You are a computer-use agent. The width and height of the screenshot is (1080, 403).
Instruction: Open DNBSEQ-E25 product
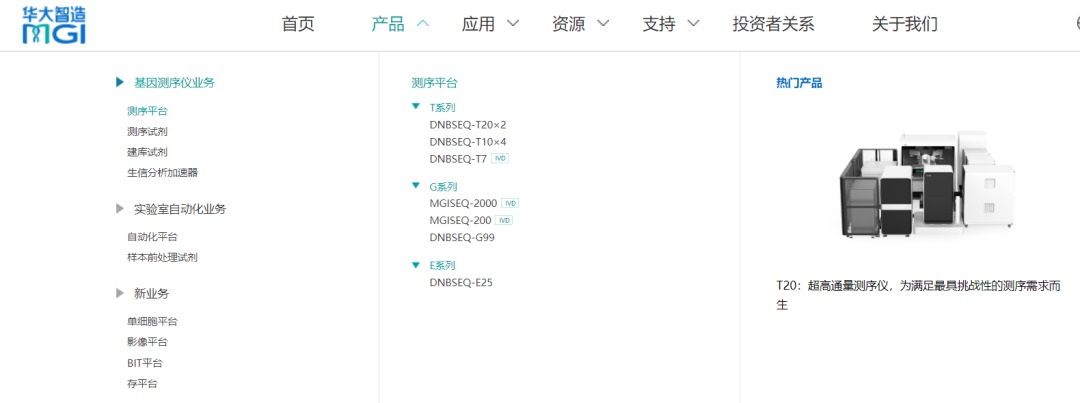pos(461,282)
